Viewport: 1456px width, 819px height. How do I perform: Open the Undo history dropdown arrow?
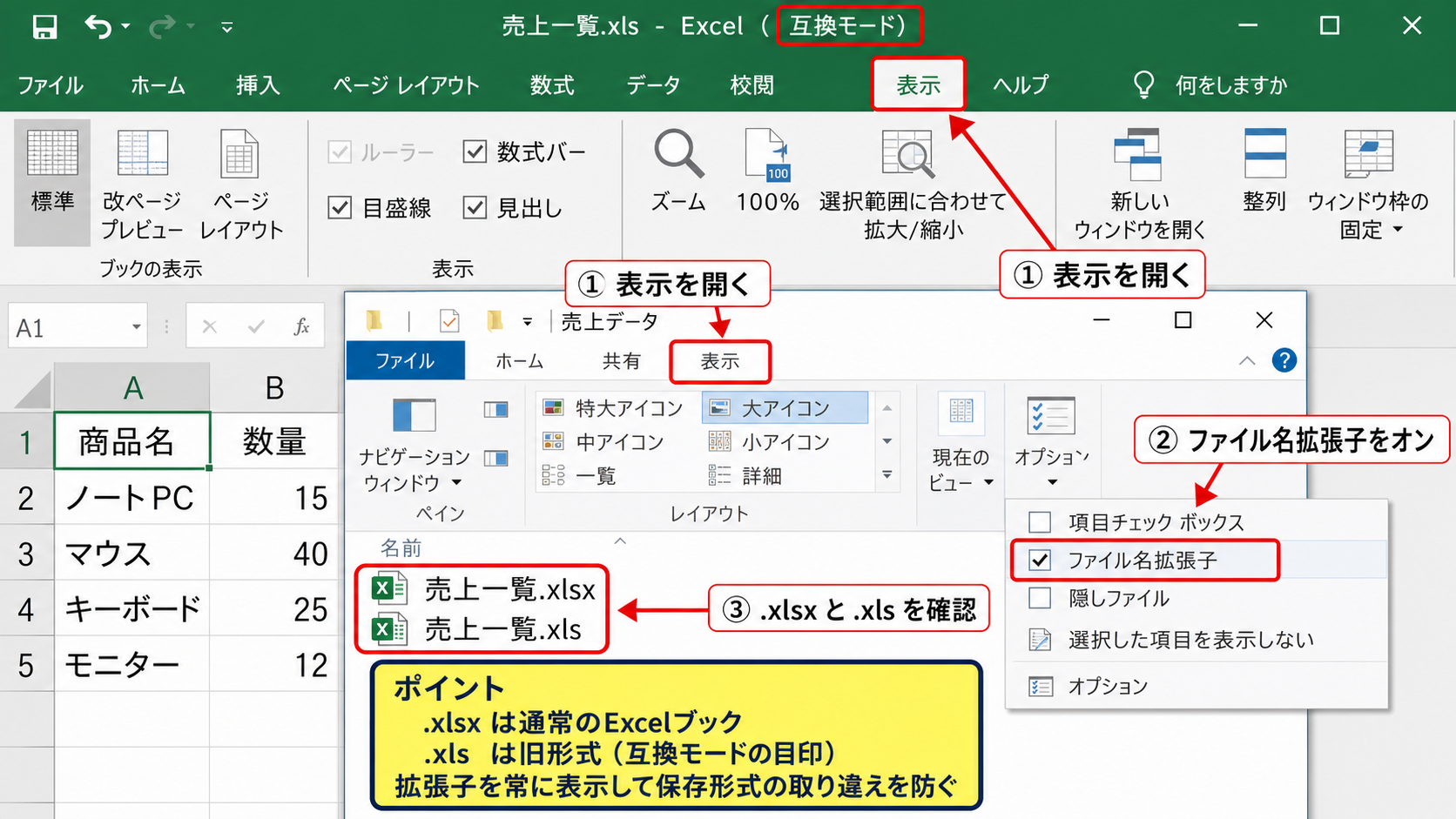(x=125, y=27)
